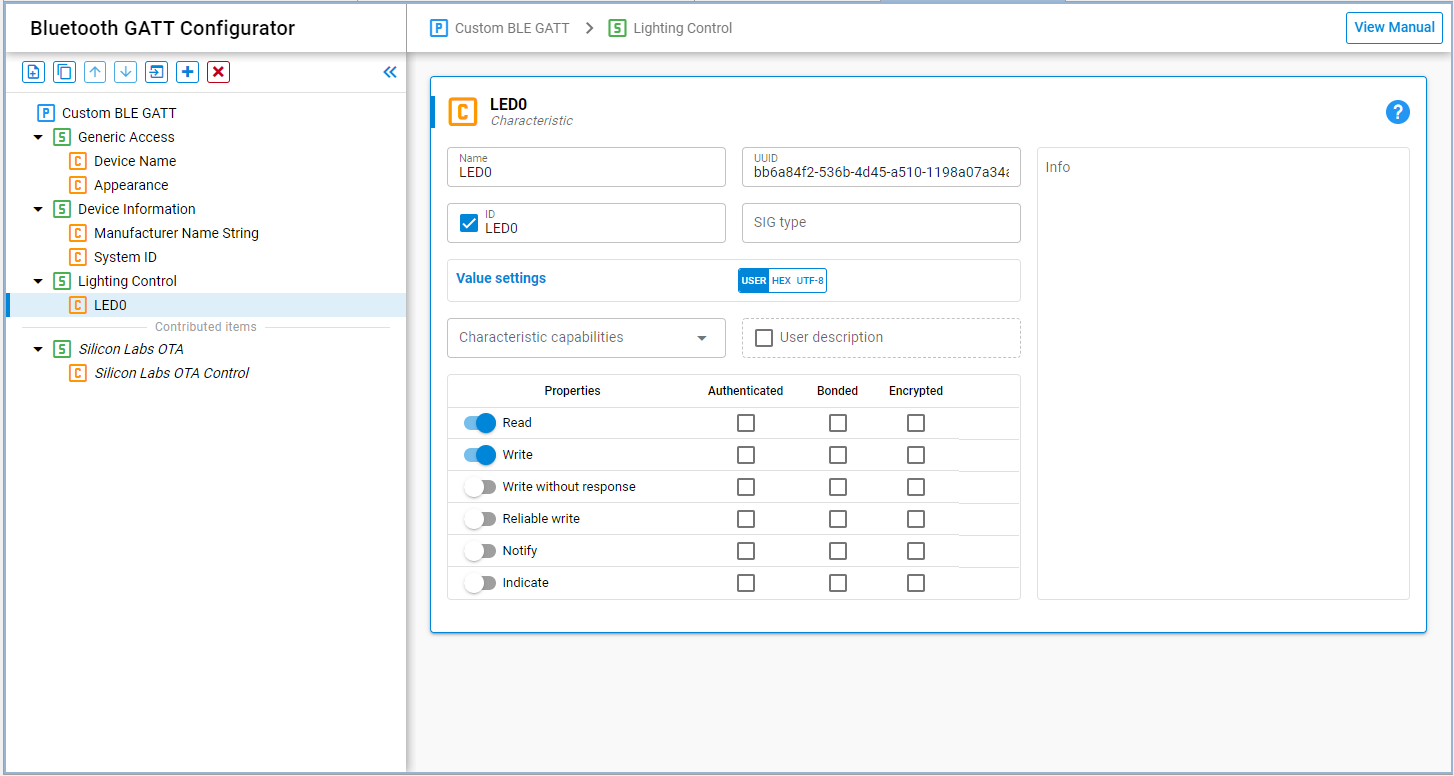Click the blue plus toolbar icon
This screenshot has width=1454, height=776.
pyautogui.click(x=187, y=72)
